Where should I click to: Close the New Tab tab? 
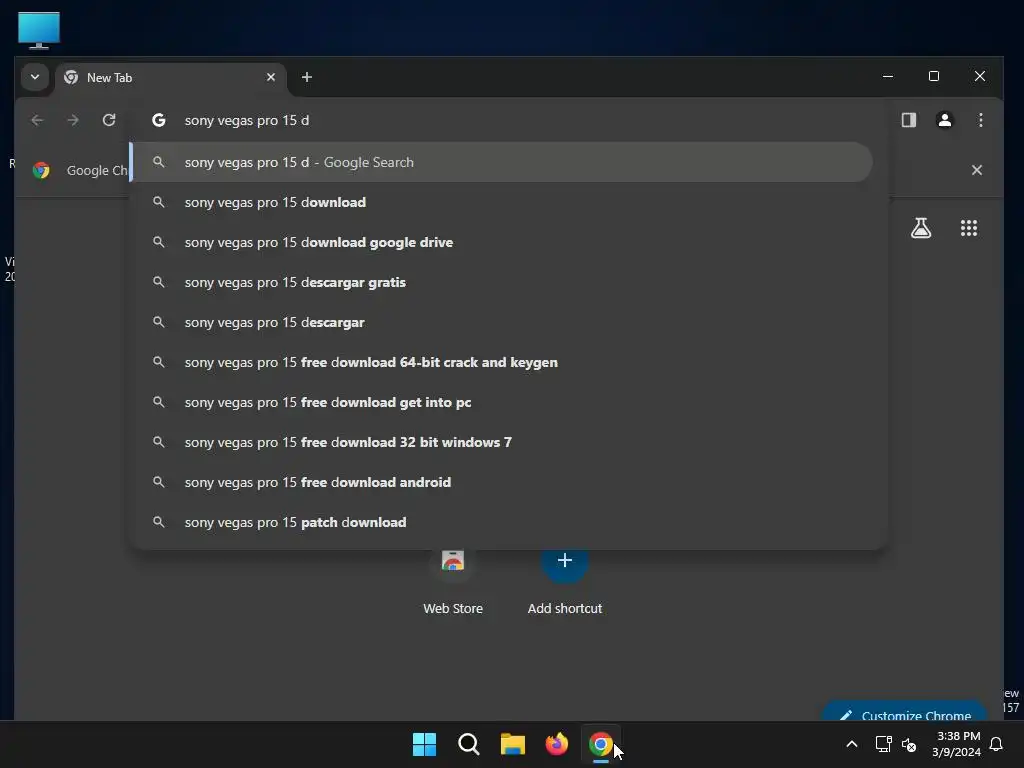pos(270,77)
